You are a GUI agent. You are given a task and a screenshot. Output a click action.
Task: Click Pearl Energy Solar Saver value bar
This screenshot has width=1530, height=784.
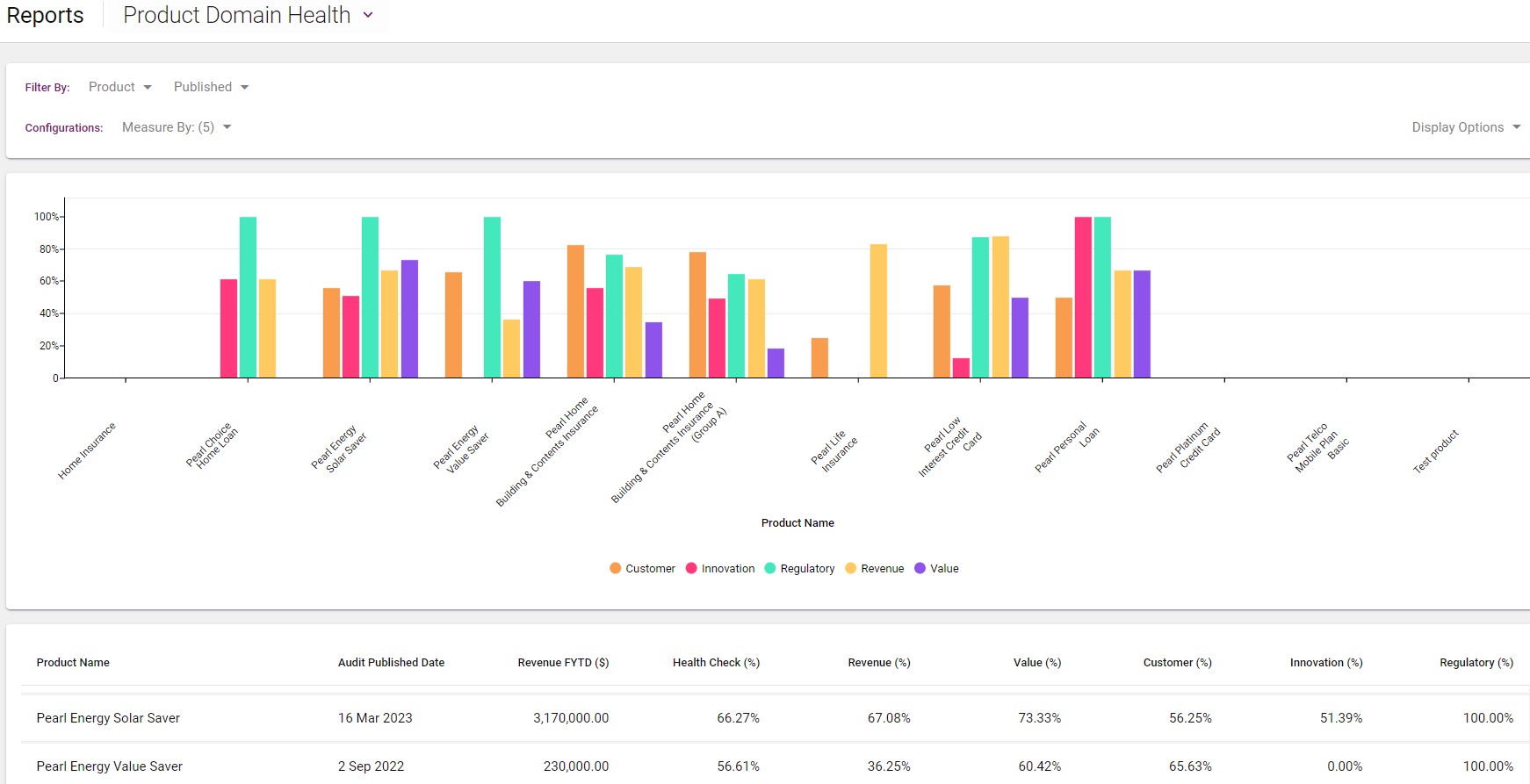coord(409,319)
